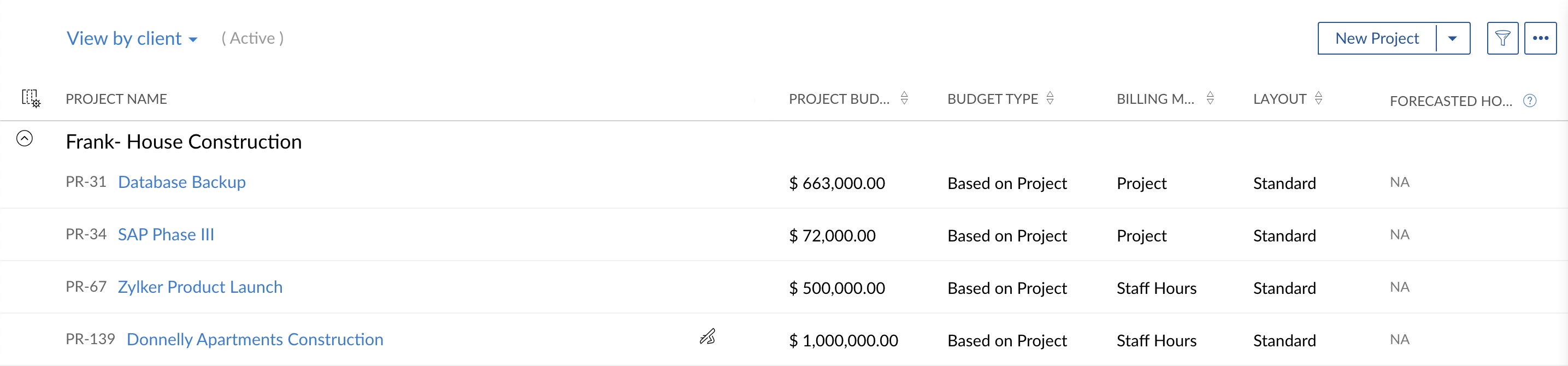Click the Forecasted Hours help question mark
Viewport: 1568px width, 366px height.
[x=1530, y=101]
